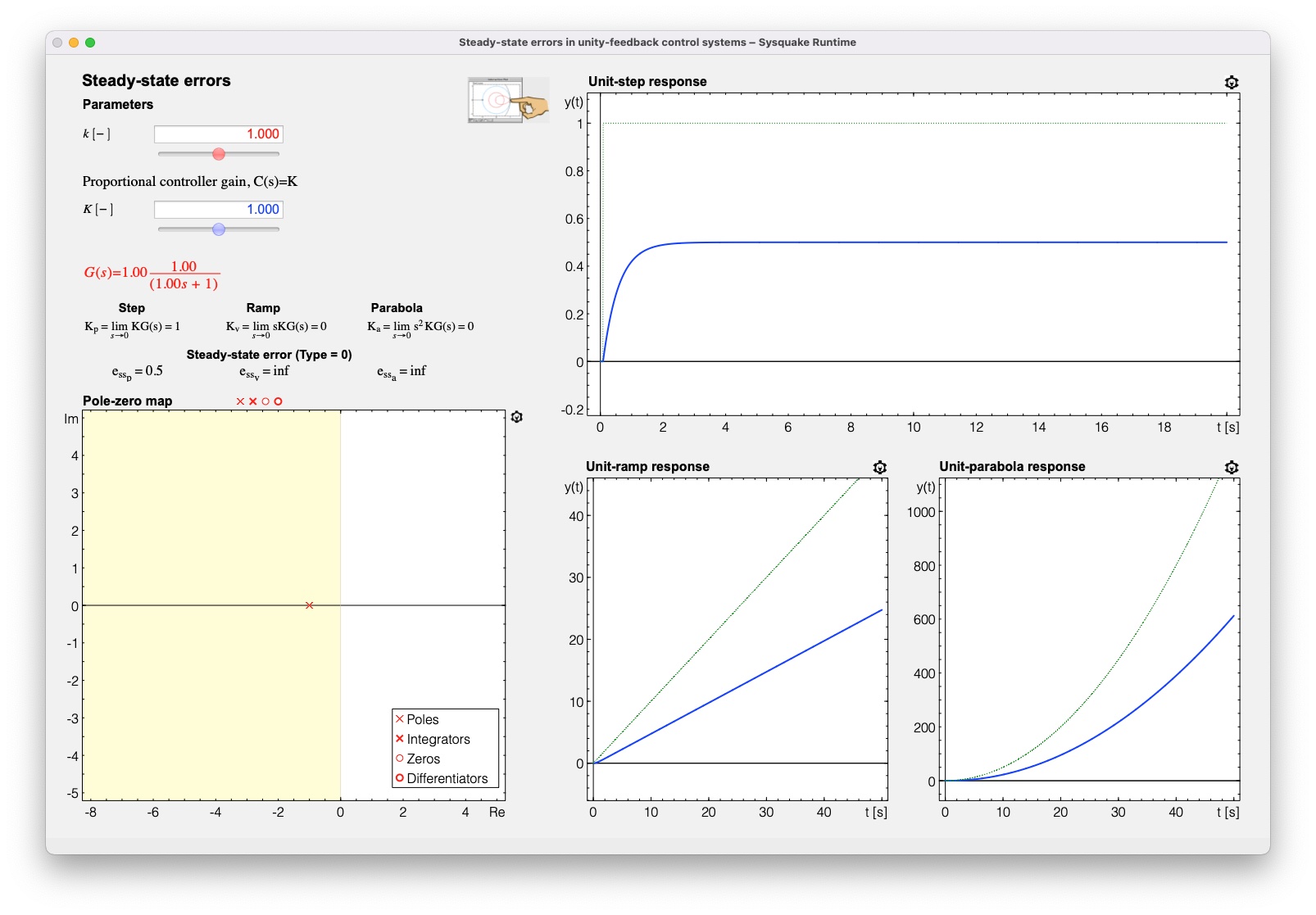Open the Pole-zero map settings gear
Screen dimensions: 1316x915
517,417
